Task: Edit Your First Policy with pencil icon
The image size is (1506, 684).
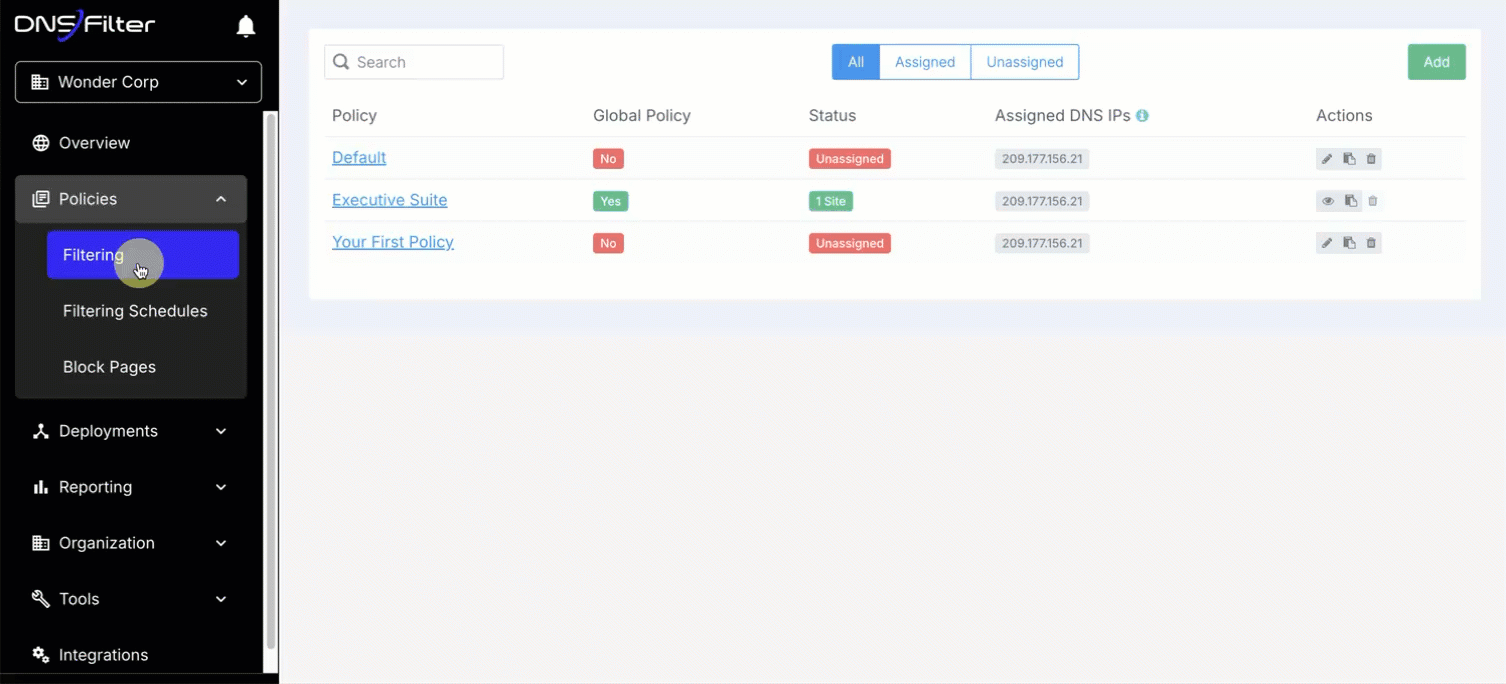Action: [1327, 243]
